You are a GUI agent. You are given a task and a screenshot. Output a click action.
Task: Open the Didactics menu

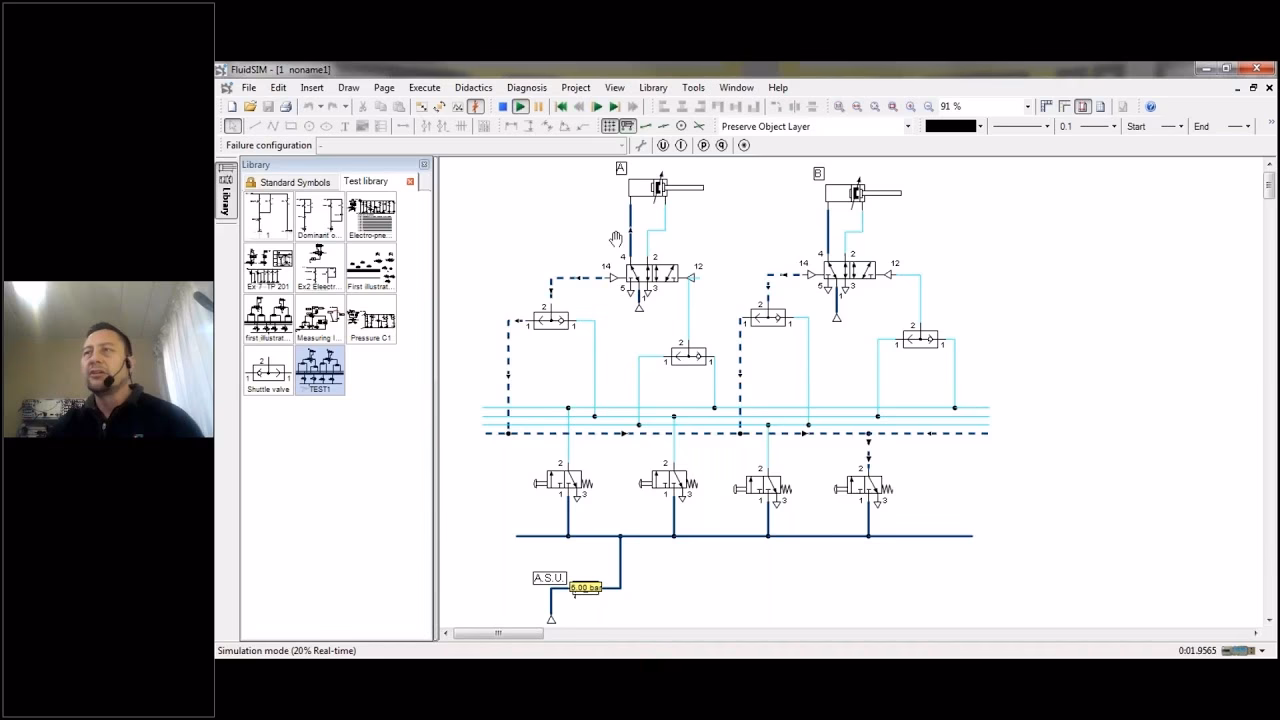click(x=473, y=87)
